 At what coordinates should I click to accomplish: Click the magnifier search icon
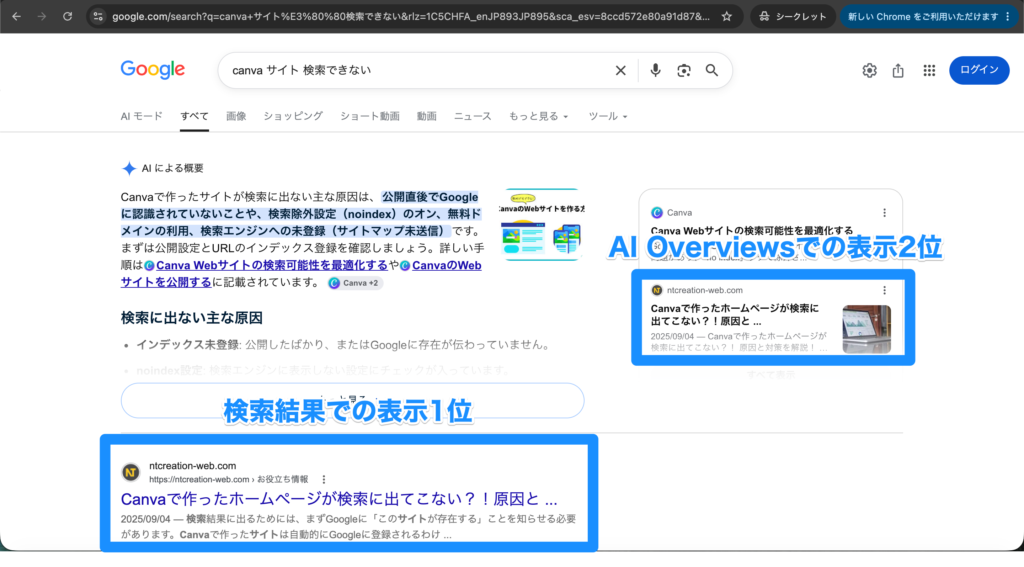(x=712, y=70)
